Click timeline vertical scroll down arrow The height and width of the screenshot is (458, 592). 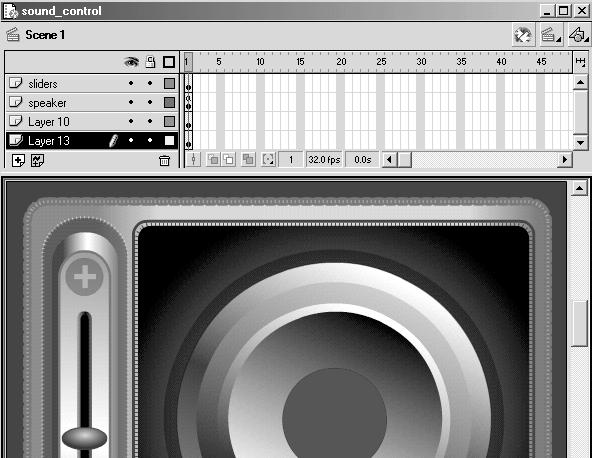point(580,143)
